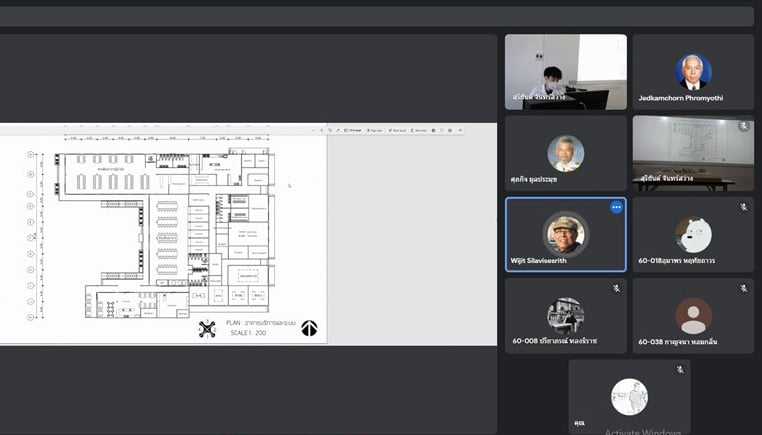Open Page view in PDF toolbar
Viewport: 762px width, 435px height.
tap(374, 130)
